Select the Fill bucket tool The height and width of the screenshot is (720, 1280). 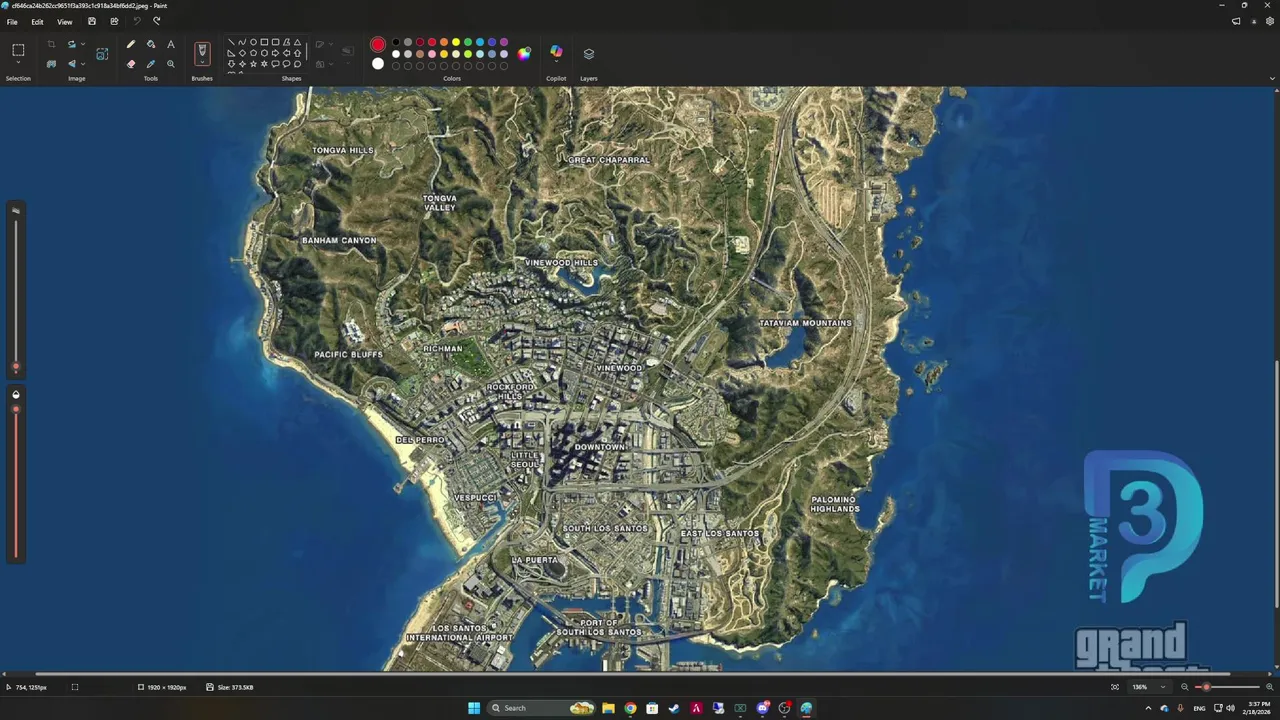coord(151,44)
